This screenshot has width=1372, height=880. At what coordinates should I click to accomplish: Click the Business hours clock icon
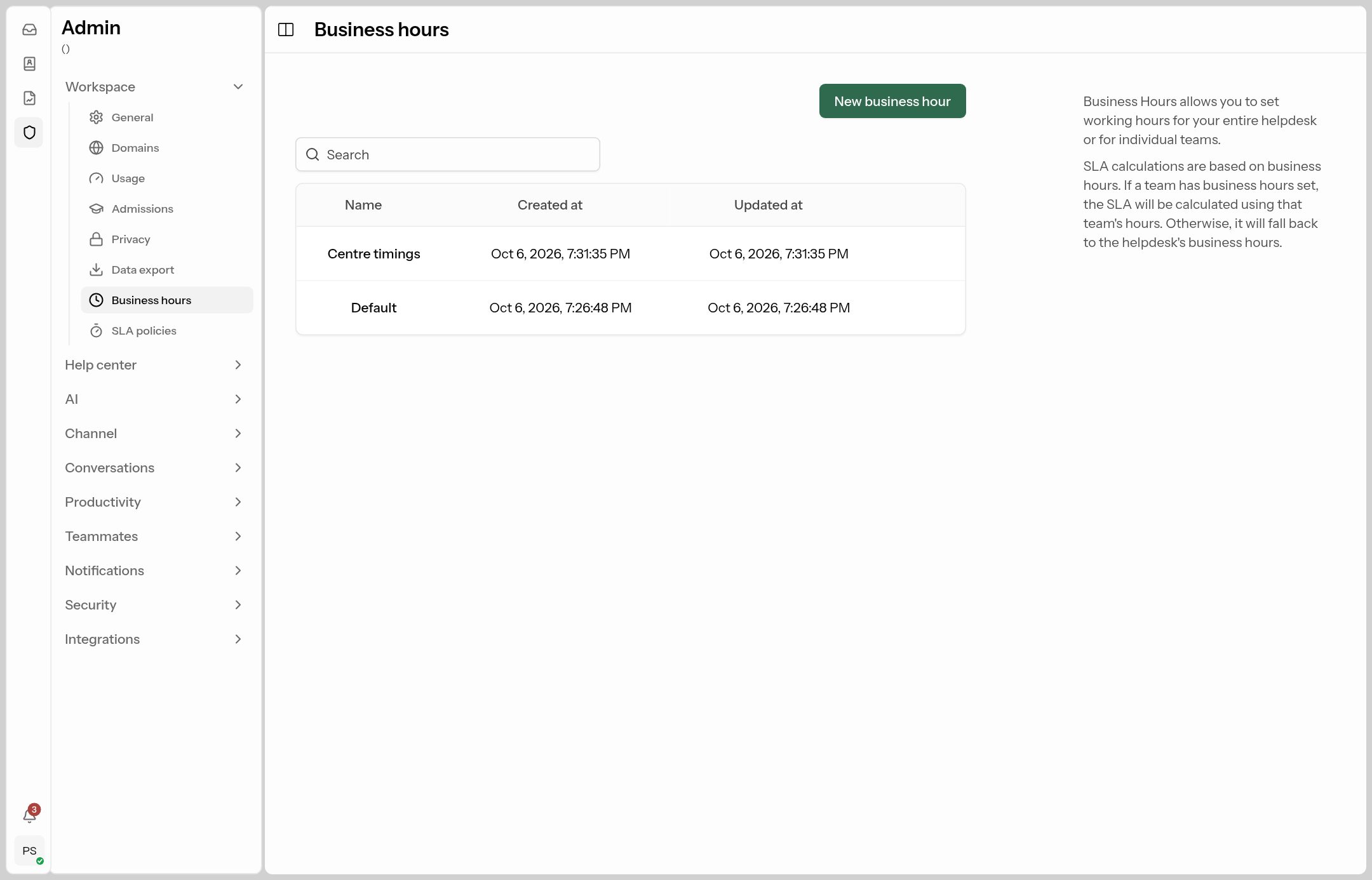tap(96, 300)
